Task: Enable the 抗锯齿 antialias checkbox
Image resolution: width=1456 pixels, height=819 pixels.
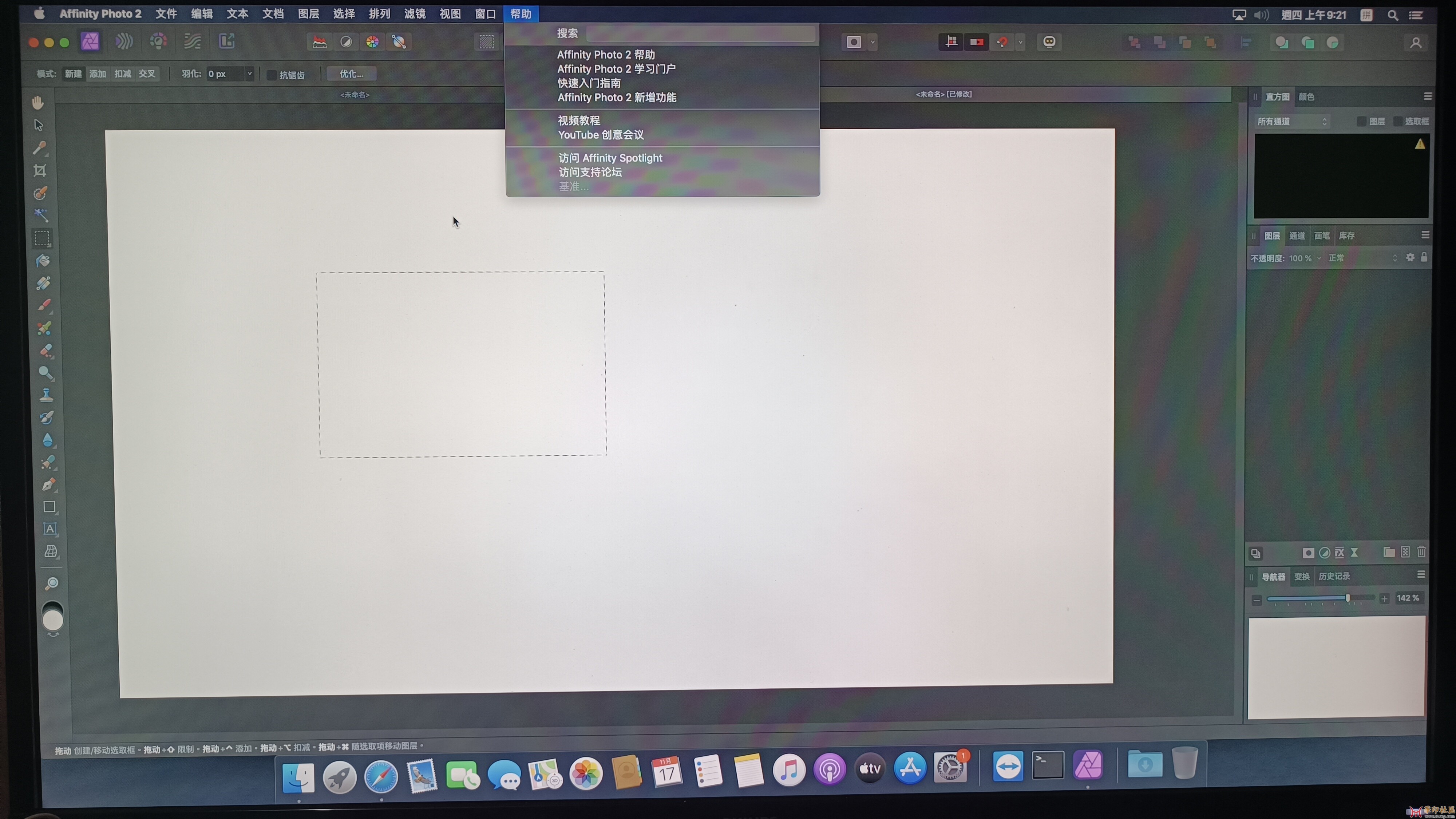Action: [272, 75]
